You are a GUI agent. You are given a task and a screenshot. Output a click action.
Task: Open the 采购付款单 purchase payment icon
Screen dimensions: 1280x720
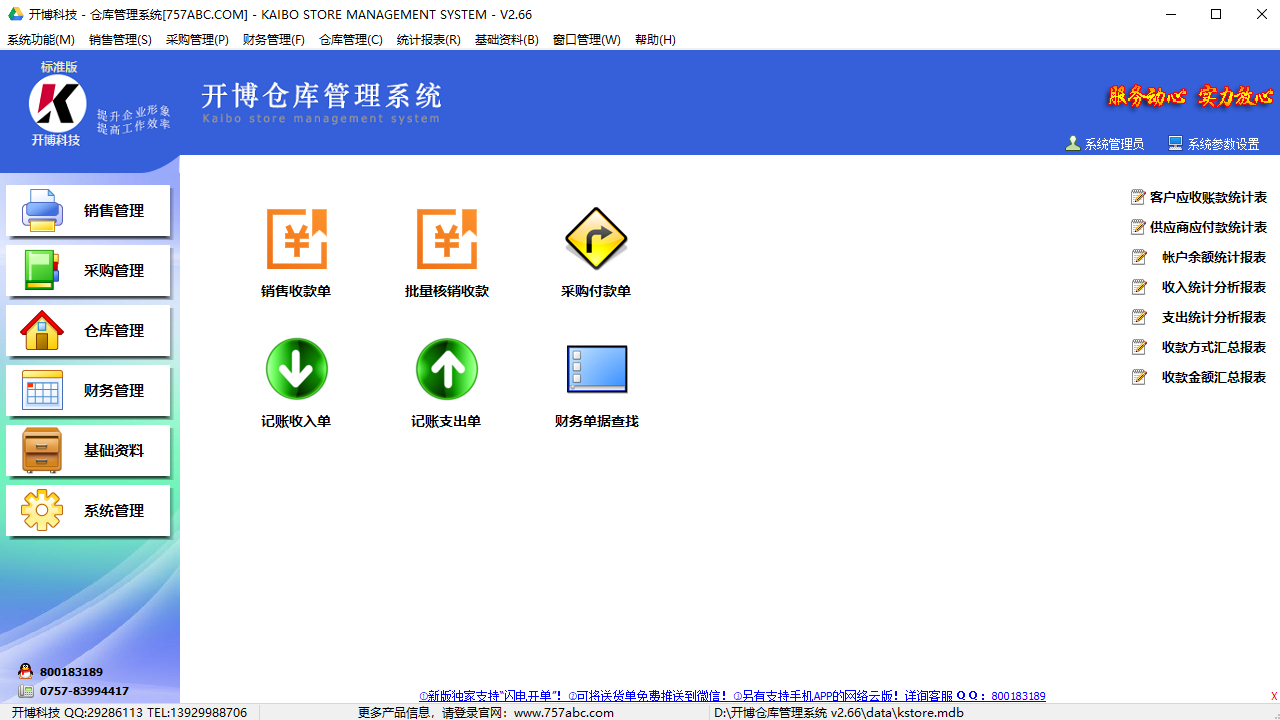click(596, 252)
